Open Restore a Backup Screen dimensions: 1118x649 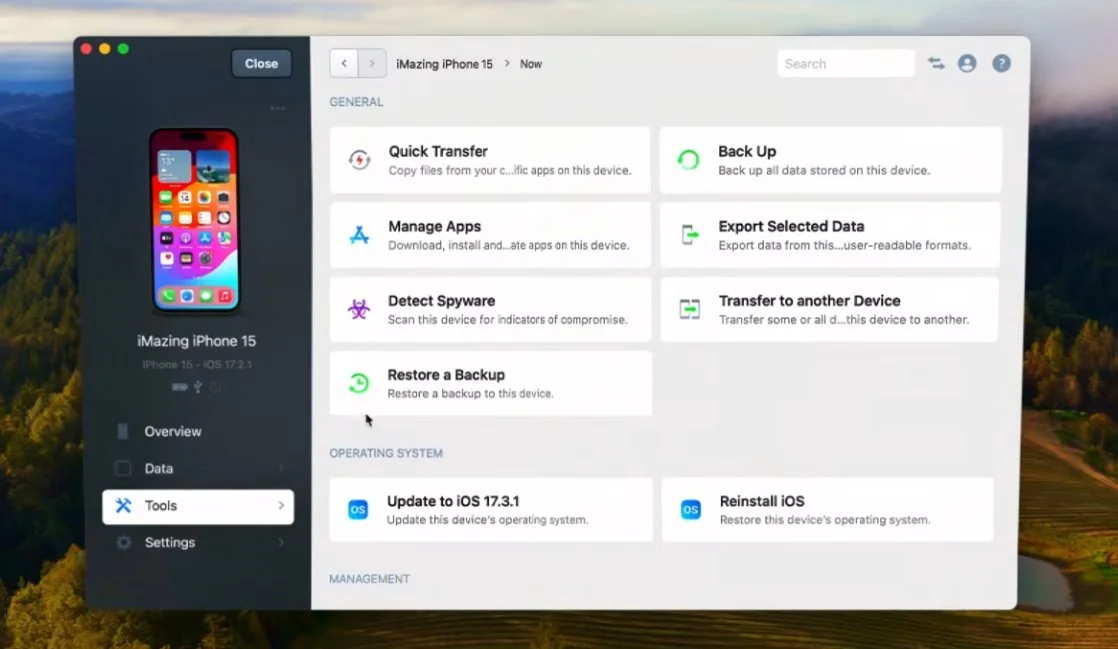[x=490, y=383]
